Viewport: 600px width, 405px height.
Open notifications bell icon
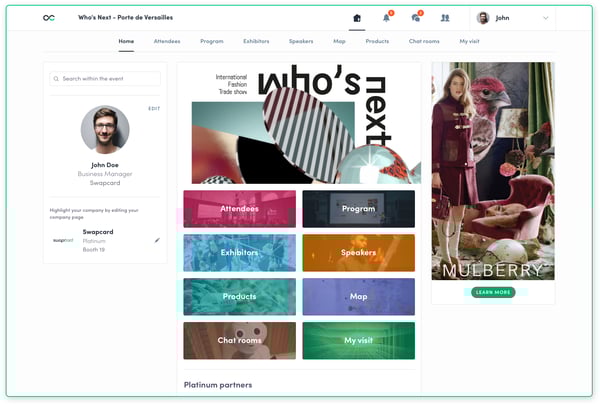pyautogui.click(x=386, y=18)
